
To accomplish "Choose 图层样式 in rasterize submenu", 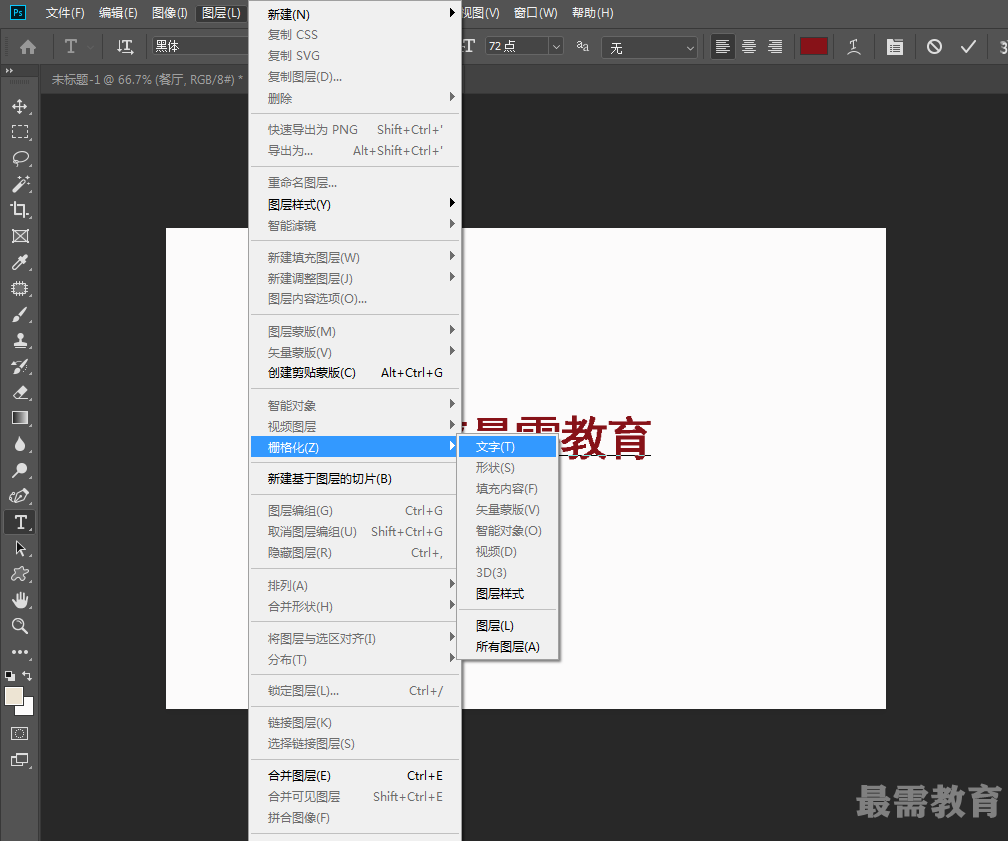I will click(507, 594).
